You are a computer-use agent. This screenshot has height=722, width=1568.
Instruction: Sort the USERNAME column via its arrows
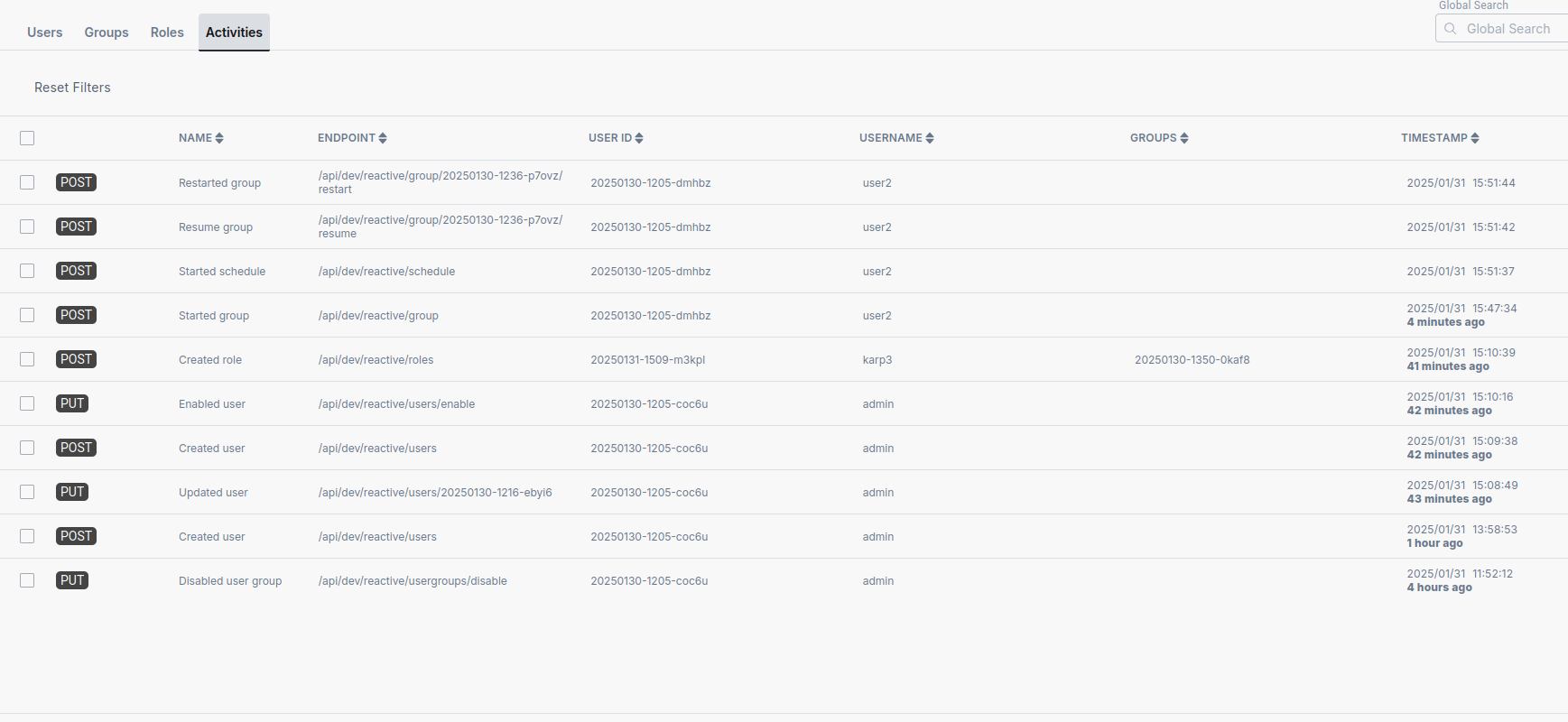(x=930, y=138)
